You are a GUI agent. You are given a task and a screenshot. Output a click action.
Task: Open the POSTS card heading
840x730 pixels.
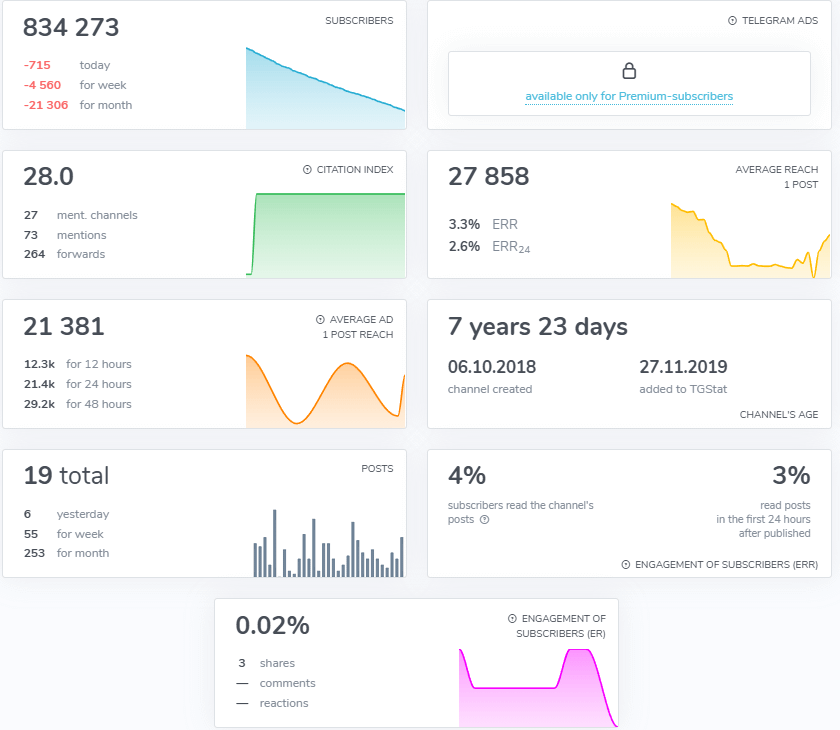point(377,469)
